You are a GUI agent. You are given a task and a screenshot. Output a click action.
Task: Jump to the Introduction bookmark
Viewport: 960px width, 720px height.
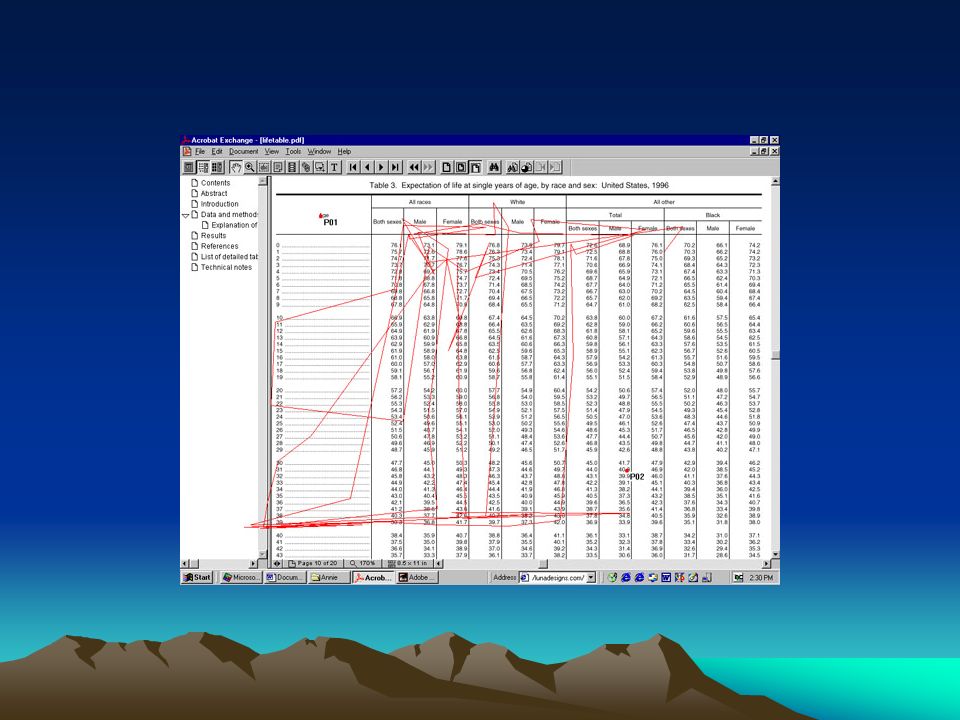[220, 204]
